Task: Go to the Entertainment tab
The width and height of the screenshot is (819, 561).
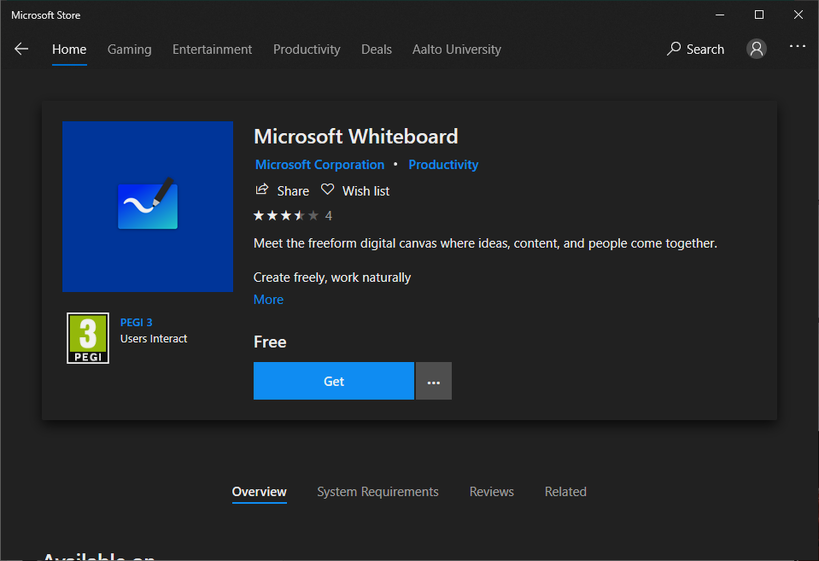Action: point(212,49)
